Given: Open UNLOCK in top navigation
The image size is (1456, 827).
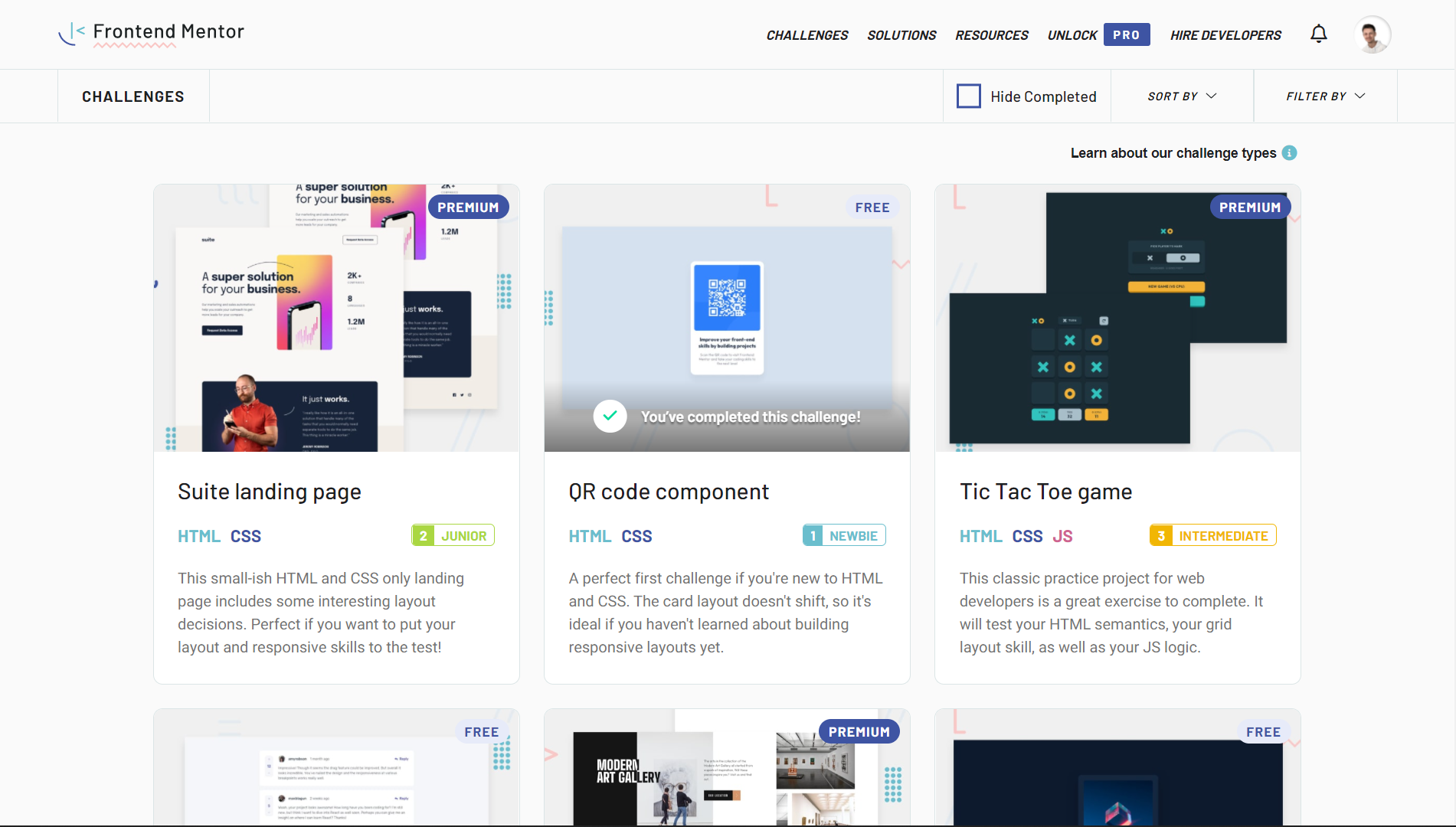Looking at the screenshot, I should click(x=1072, y=35).
